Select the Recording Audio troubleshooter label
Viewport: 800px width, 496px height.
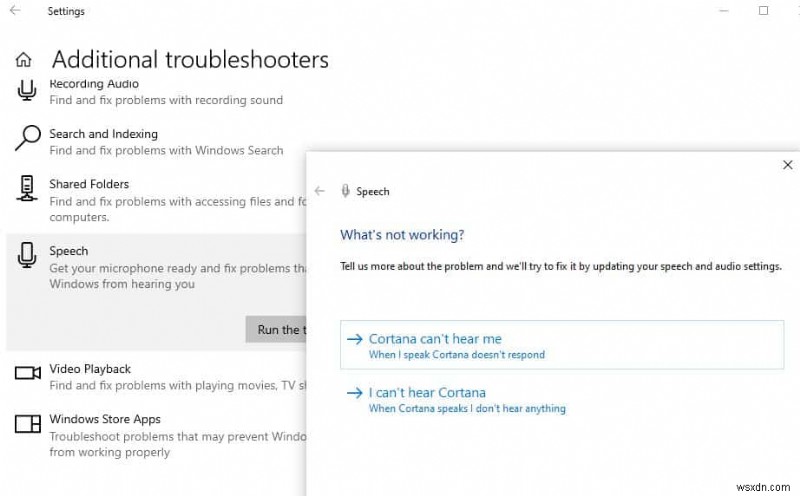point(94,84)
